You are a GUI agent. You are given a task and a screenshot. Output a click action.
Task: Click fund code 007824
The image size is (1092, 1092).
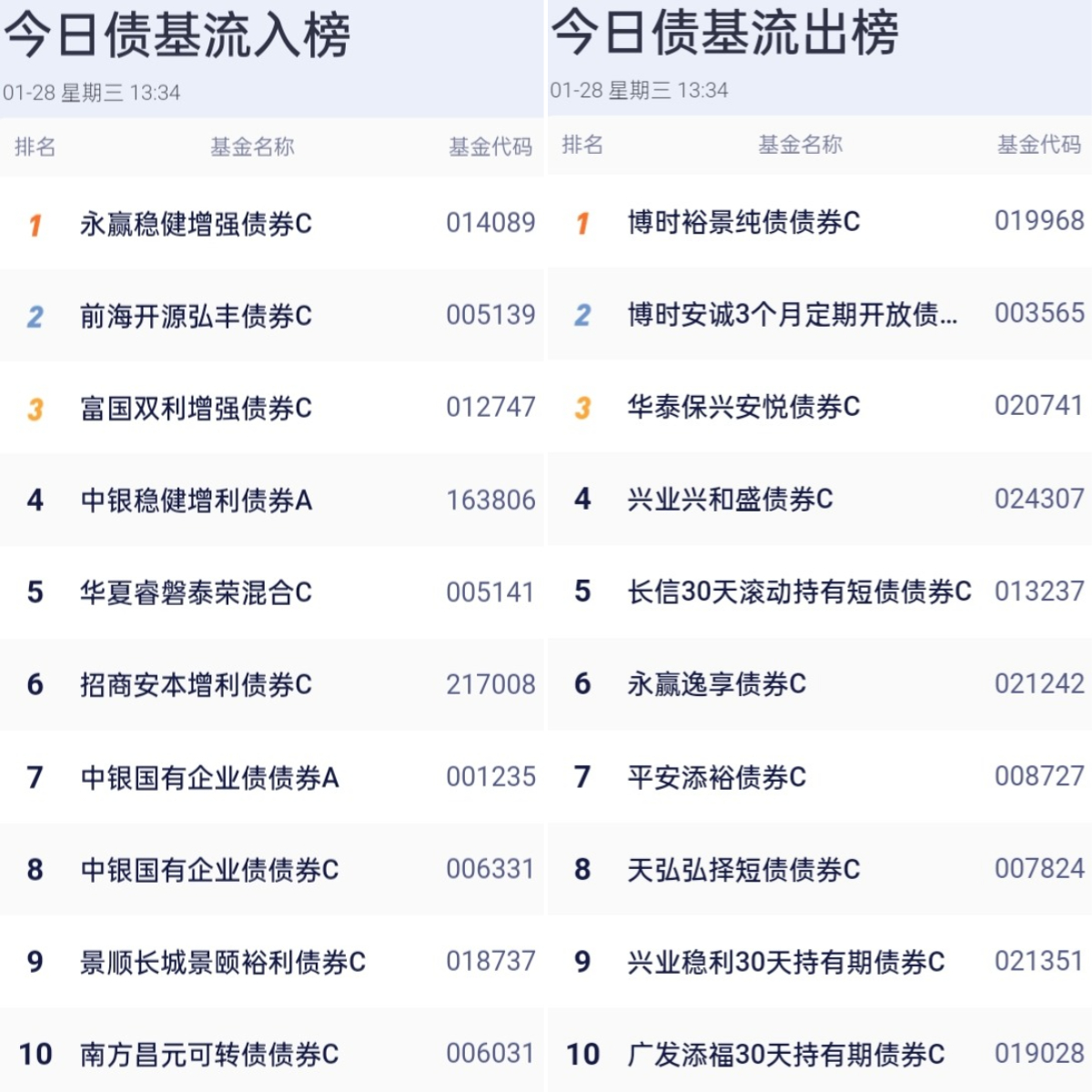pyautogui.click(x=1039, y=869)
